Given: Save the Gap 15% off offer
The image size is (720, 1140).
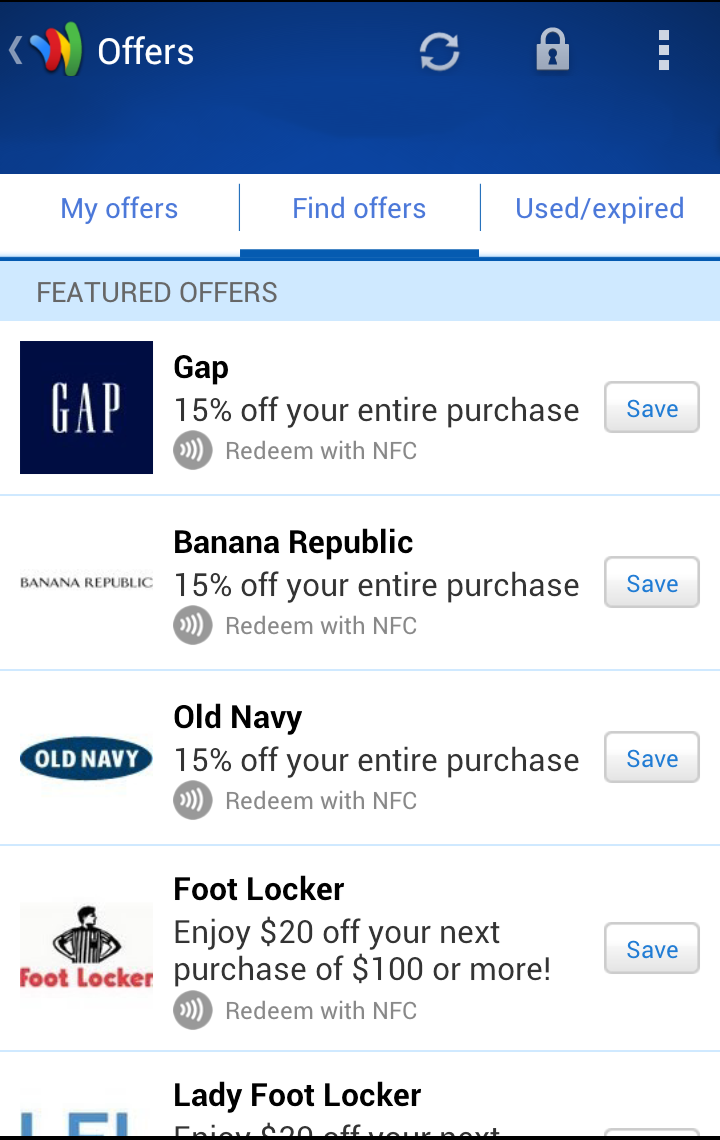Looking at the screenshot, I should 652,408.
